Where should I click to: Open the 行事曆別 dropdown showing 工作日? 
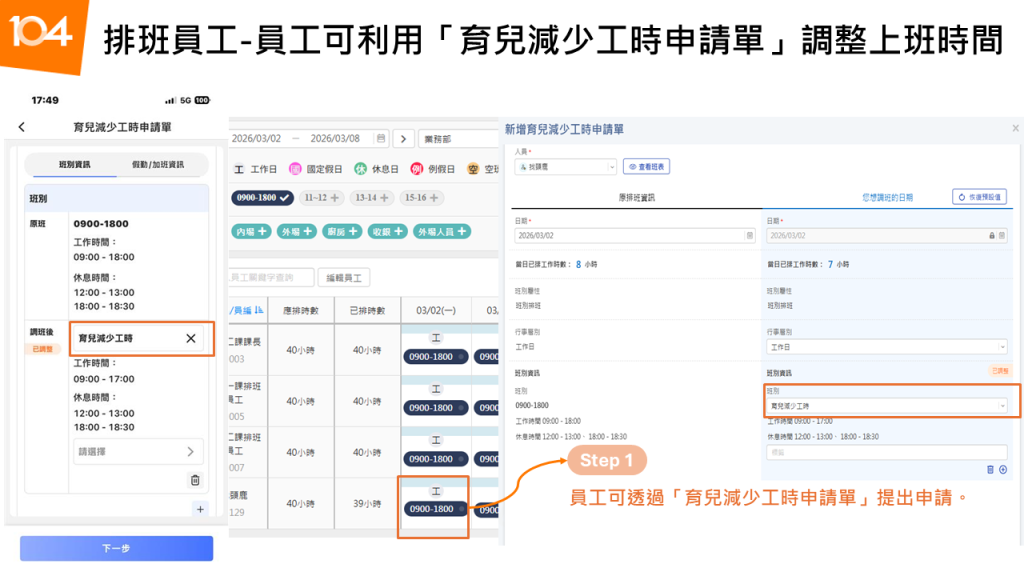887,347
